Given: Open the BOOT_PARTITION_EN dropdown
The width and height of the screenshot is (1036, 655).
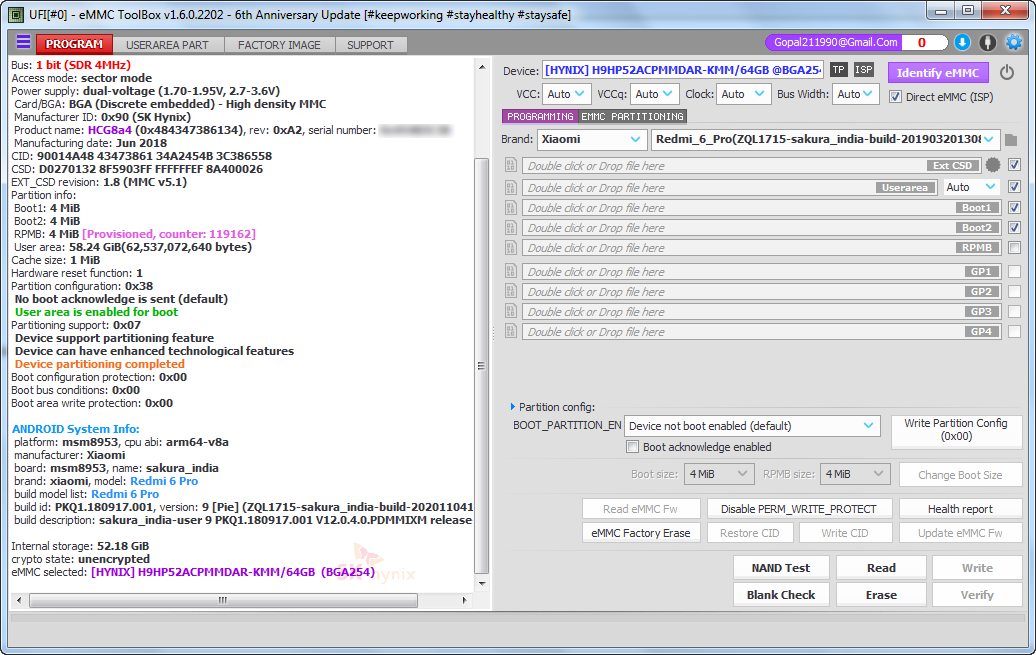Looking at the screenshot, I should point(752,426).
